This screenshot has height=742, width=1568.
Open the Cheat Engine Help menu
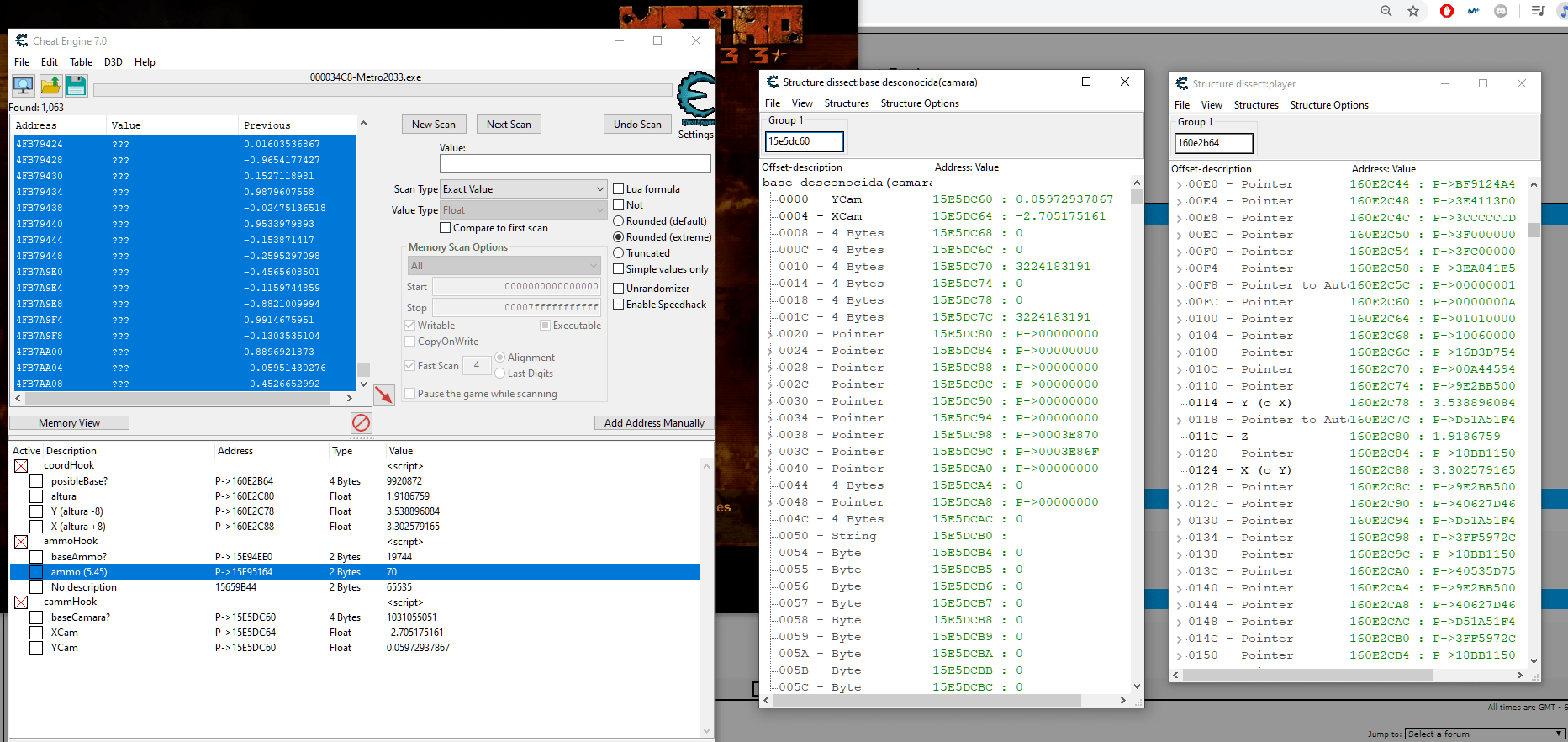[145, 62]
